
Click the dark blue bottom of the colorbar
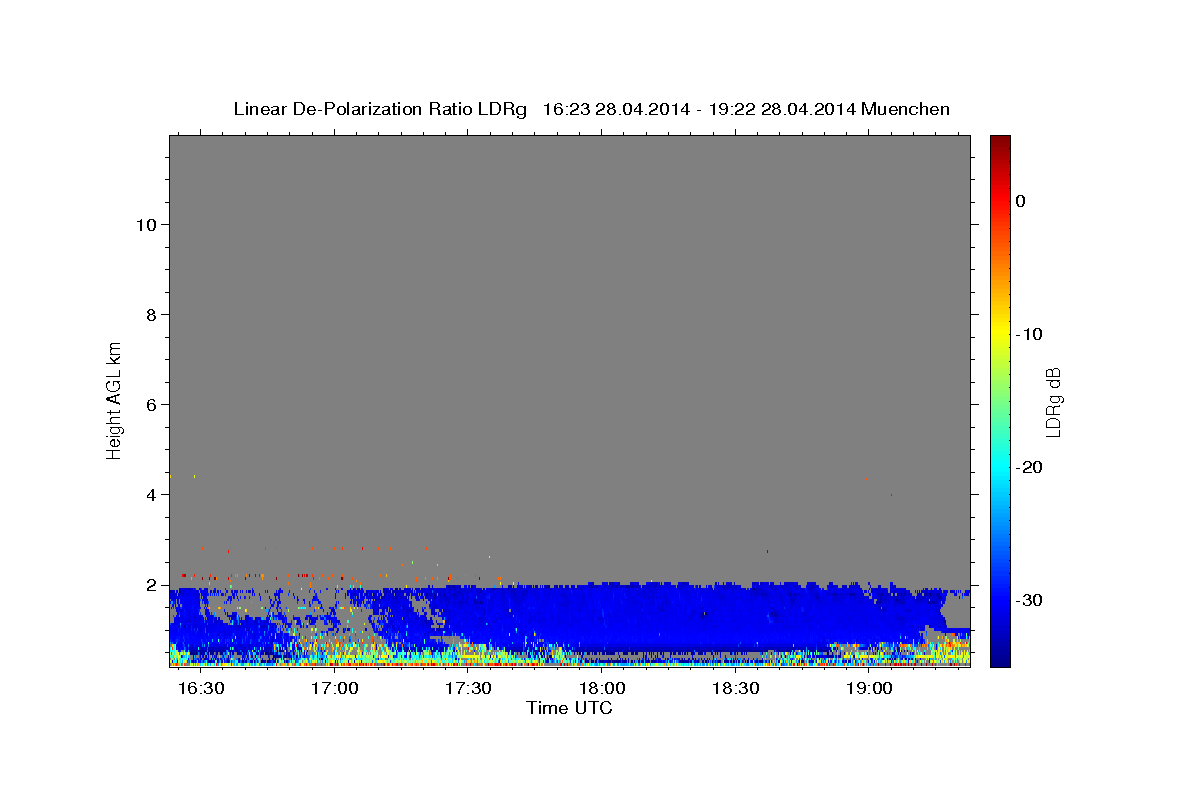[x=1000, y=659]
